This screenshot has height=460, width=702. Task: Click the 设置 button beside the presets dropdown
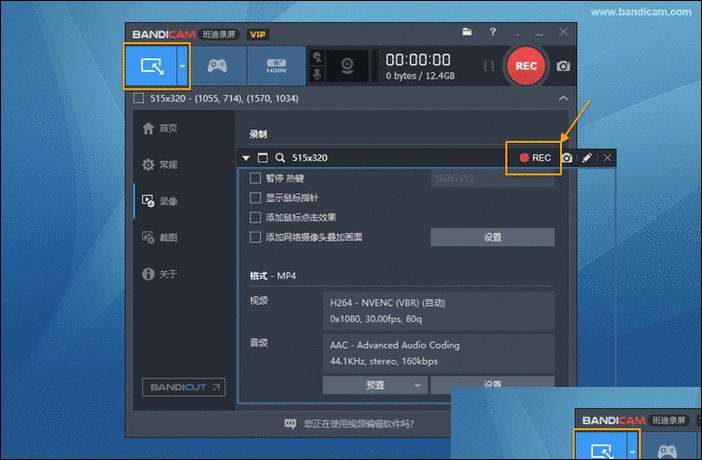492,385
